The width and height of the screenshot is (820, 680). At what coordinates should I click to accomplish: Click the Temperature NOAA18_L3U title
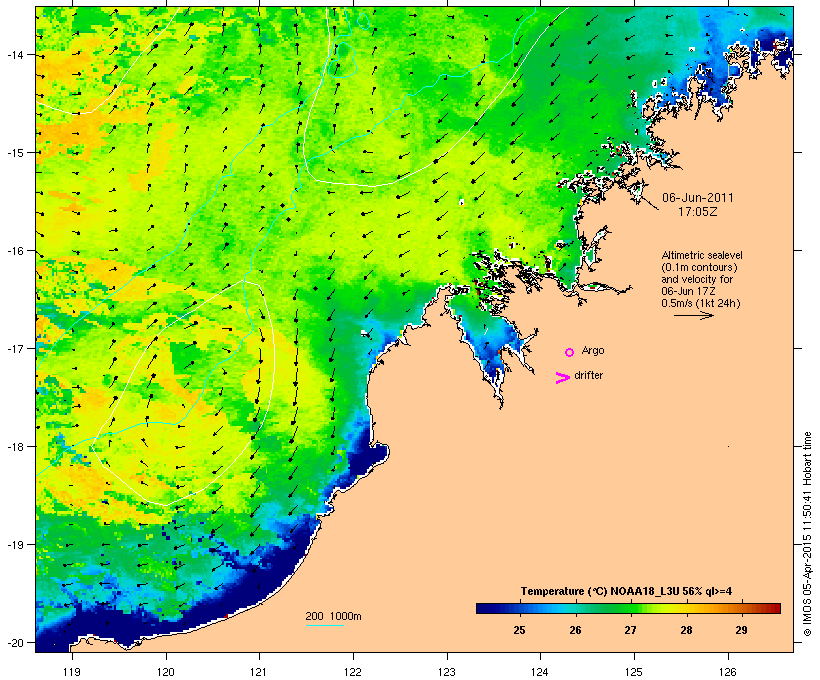click(626, 591)
